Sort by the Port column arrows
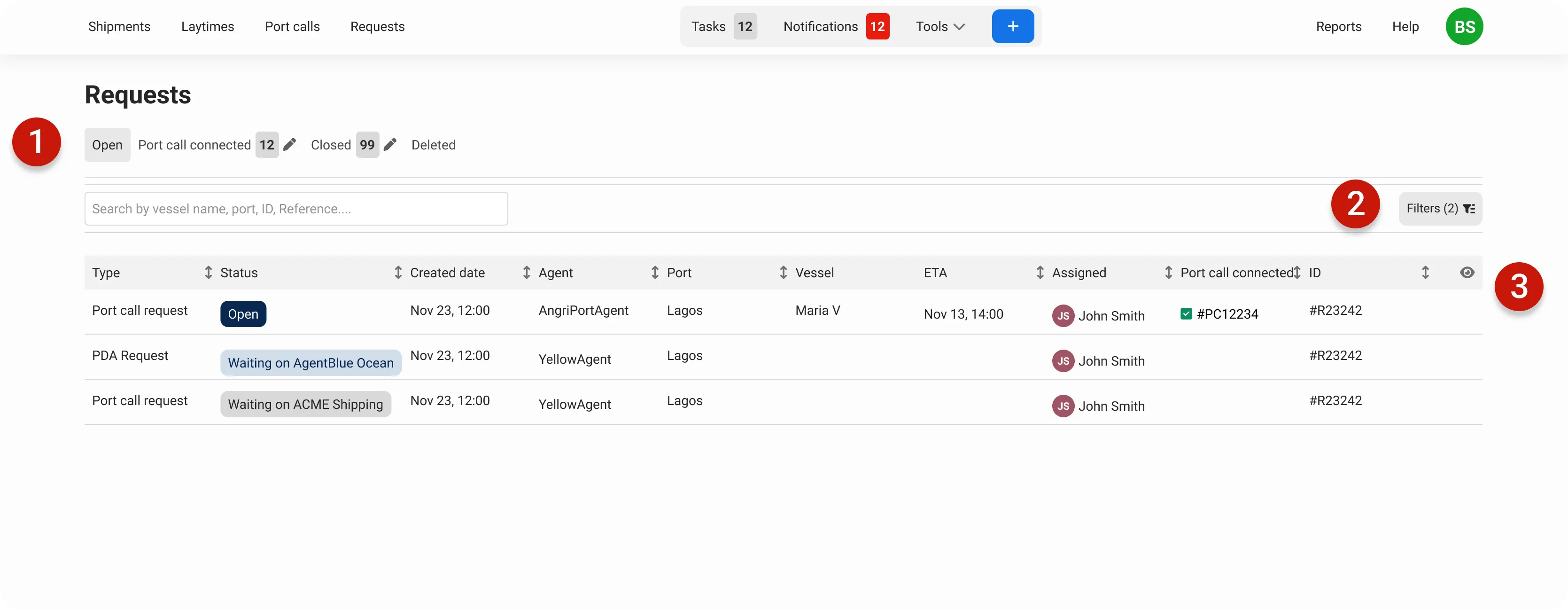1568x610 pixels. coord(784,272)
